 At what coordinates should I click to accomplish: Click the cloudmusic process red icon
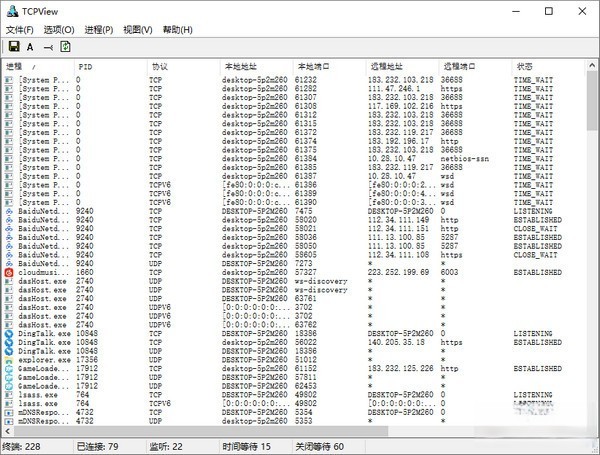click(9, 272)
